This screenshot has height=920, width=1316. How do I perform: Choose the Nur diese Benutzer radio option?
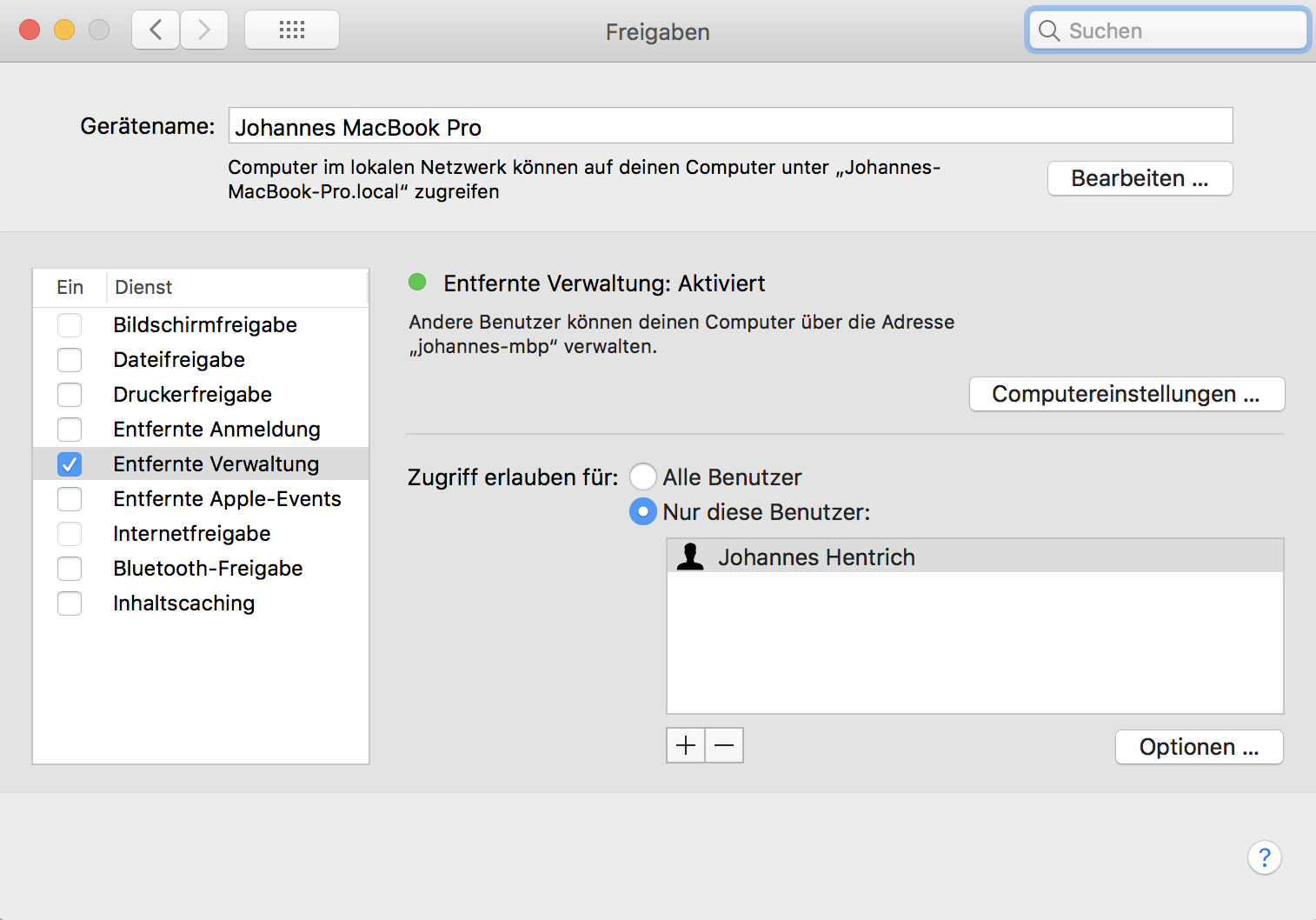pos(643,511)
